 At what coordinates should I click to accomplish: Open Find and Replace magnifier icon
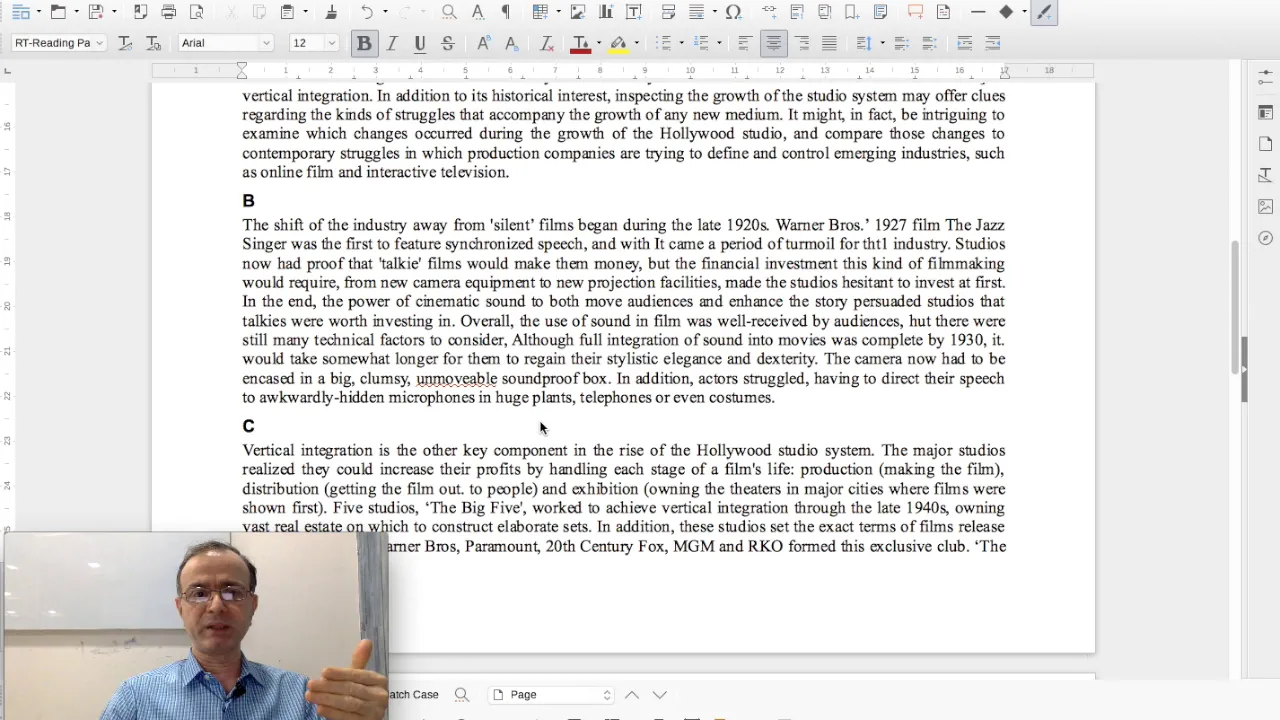[x=449, y=12]
